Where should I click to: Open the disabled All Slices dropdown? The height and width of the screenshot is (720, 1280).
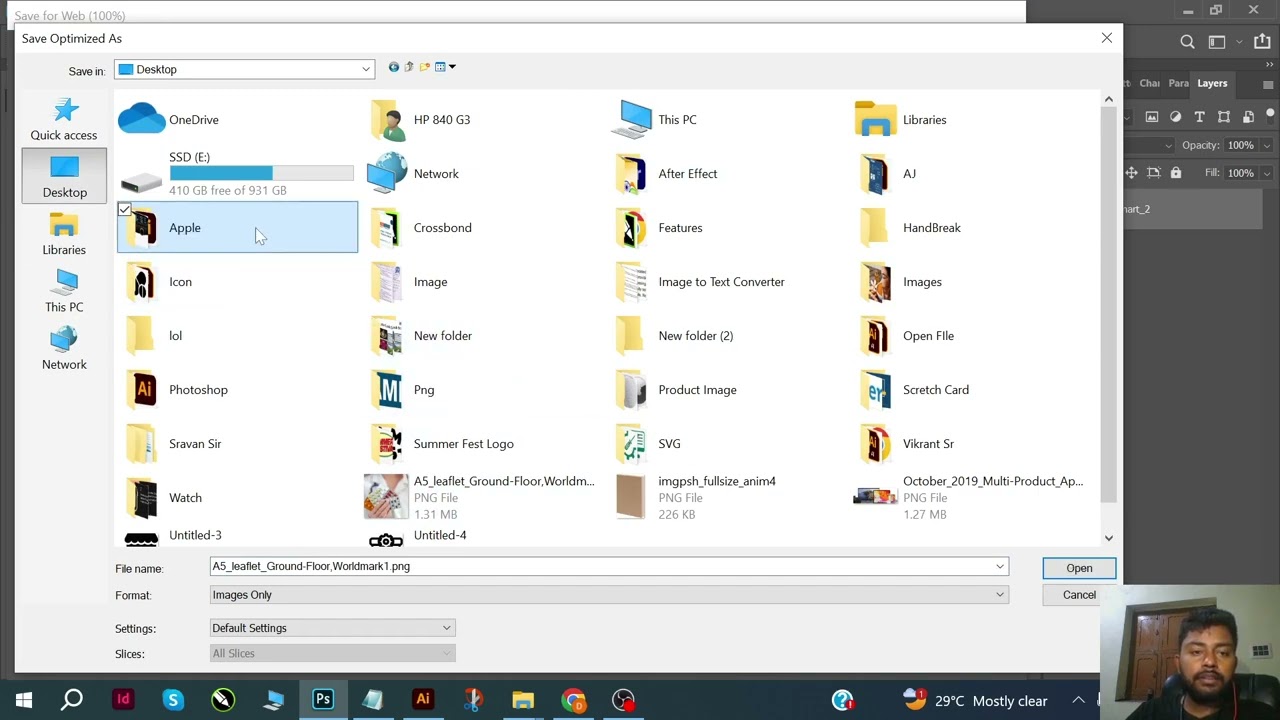333,653
